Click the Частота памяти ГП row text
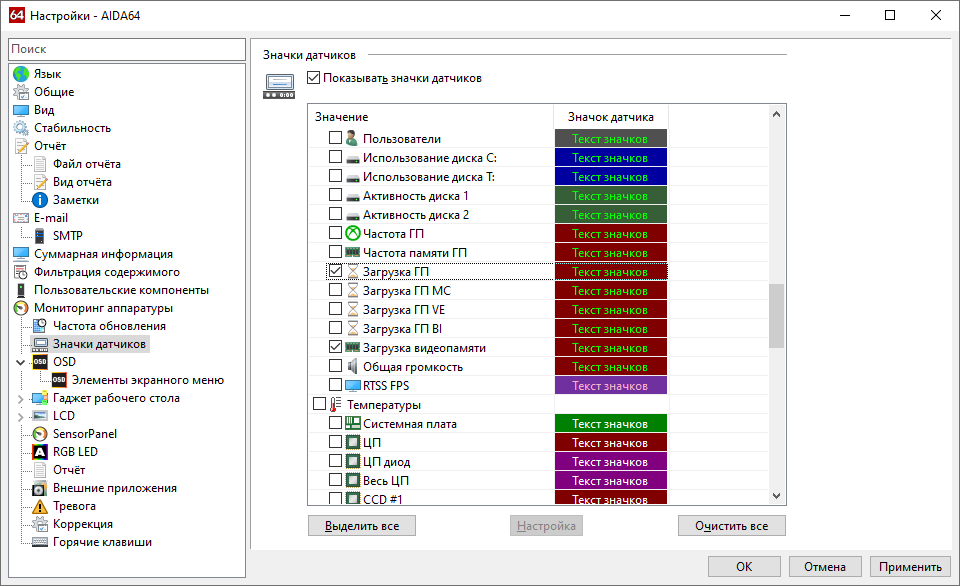The height and width of the screenshot is (586, 960). (414, 253)
